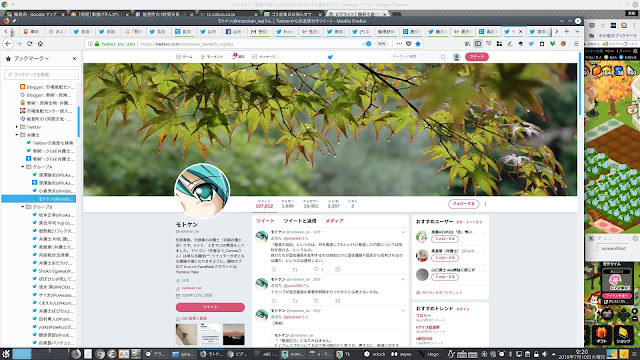The width and height of the screenshot is (640, 360).
Task: Collapse the グループA bookmark folder
Action: (23, 167)
